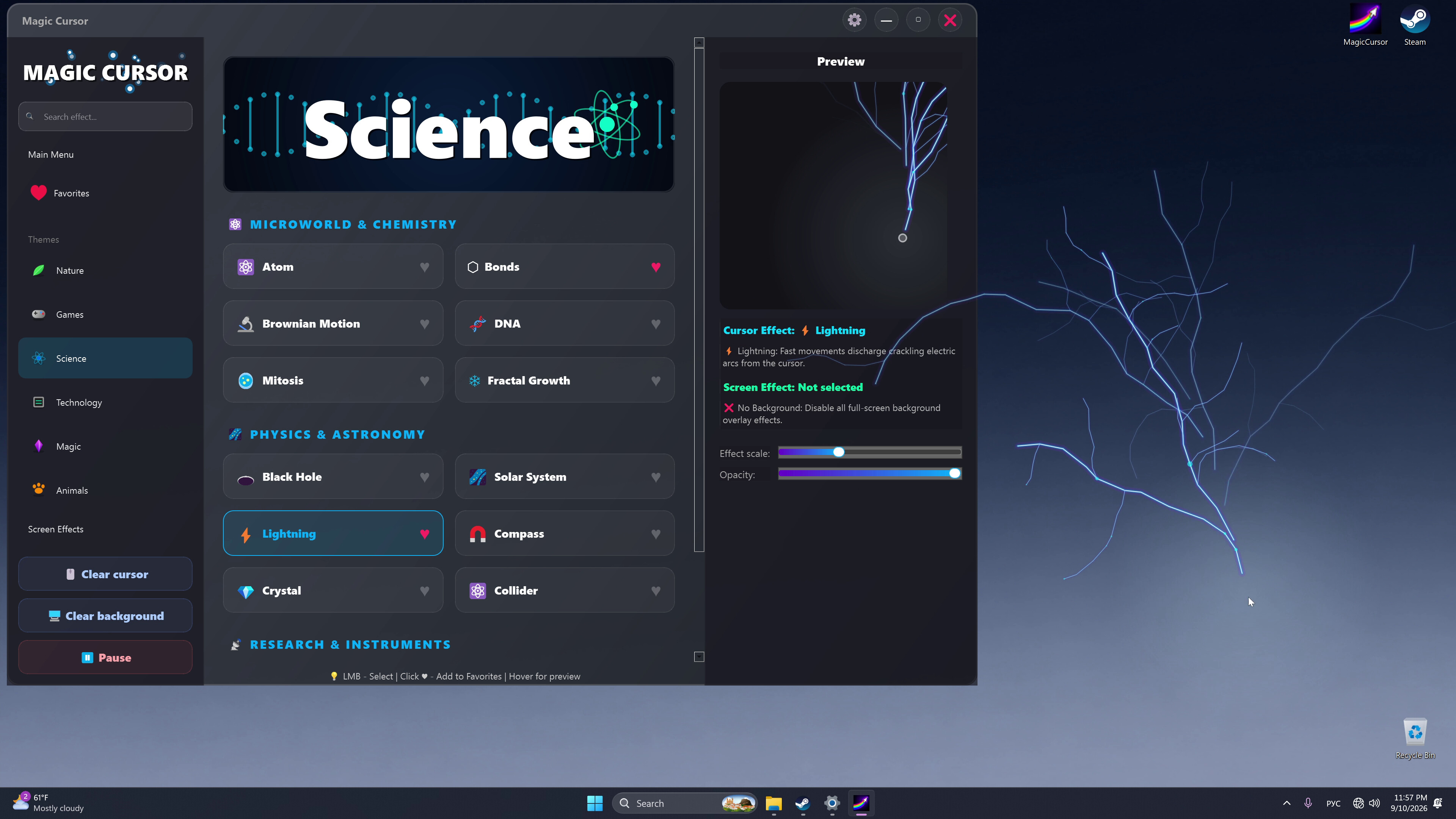Screen dimensions: 1456x819
Task: Click the Clear background button
Action: [105, 615]
